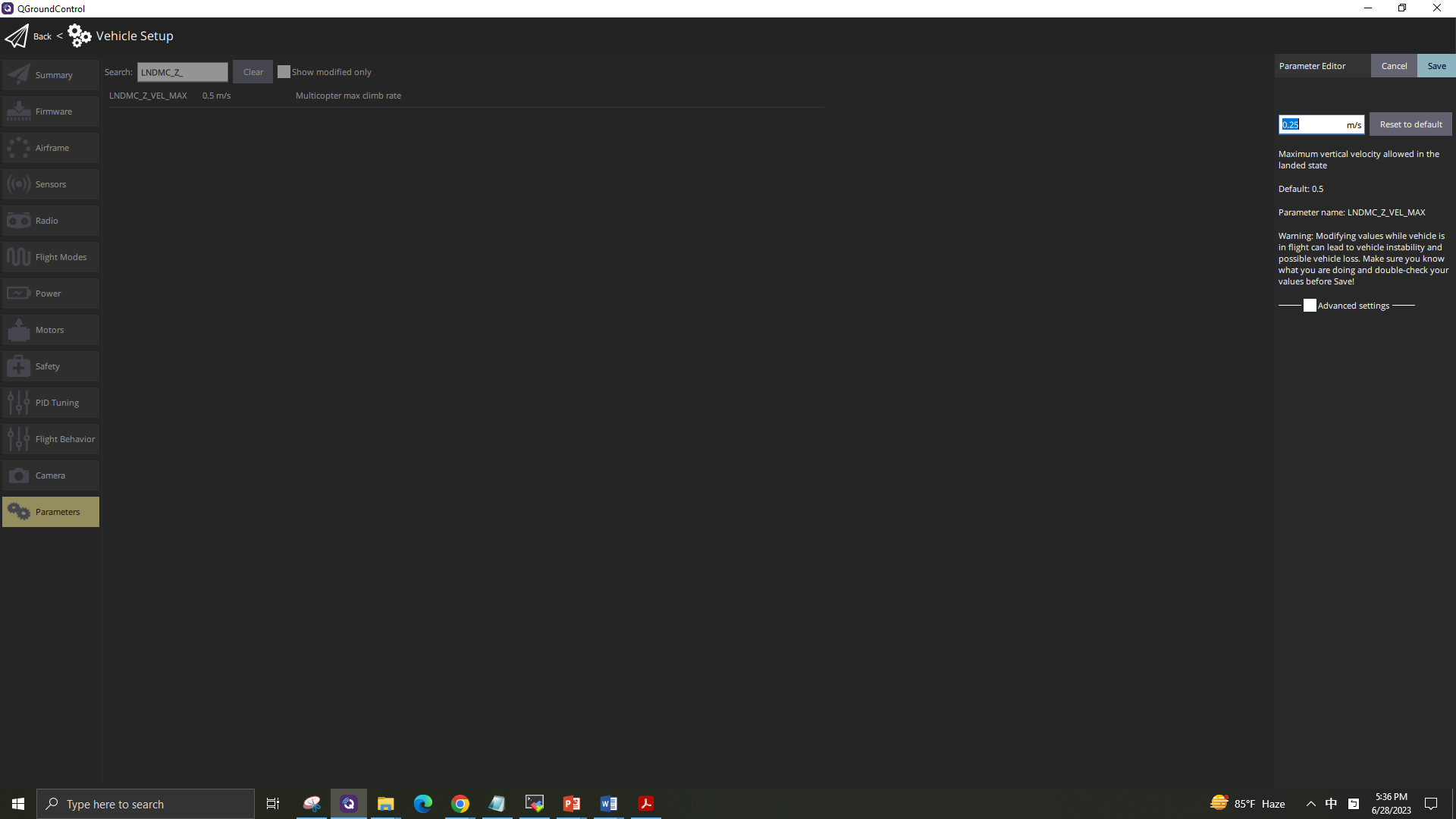This screenshot has width=1456, height=819.
Task: Cancel the parameter edit
Action: point(1394,66)
